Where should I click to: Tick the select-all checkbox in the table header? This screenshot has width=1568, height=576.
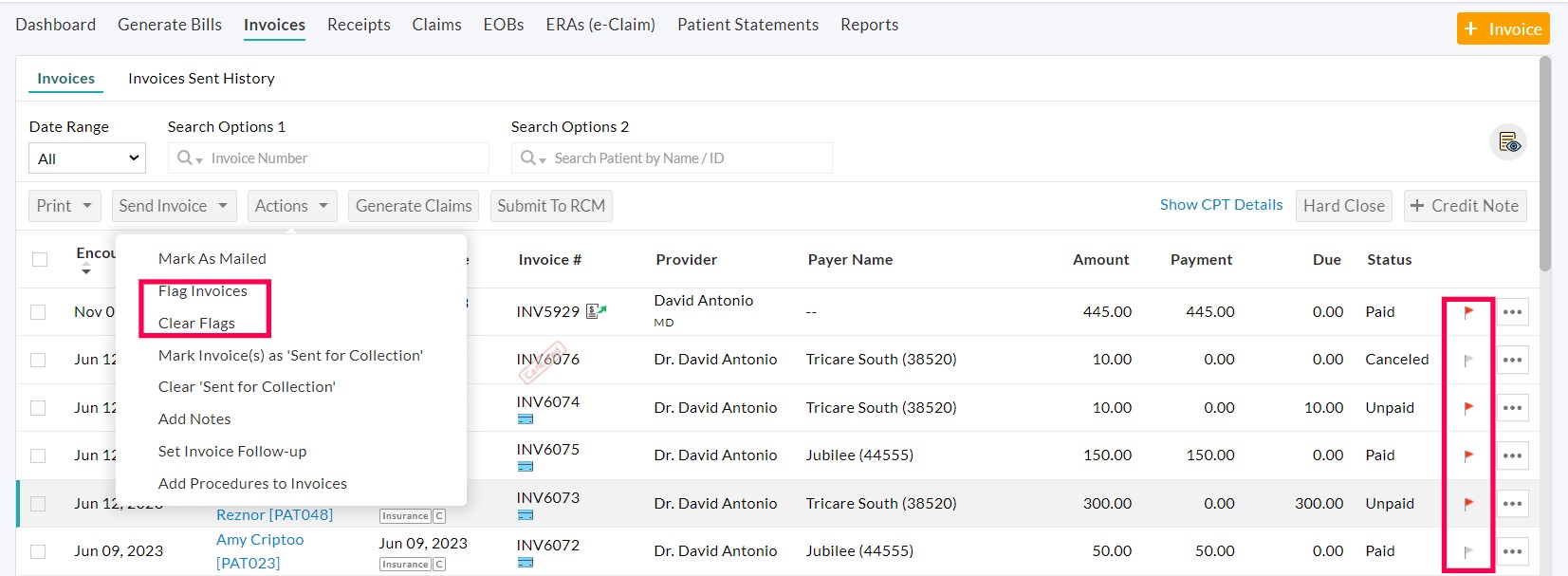pos(40,259)
